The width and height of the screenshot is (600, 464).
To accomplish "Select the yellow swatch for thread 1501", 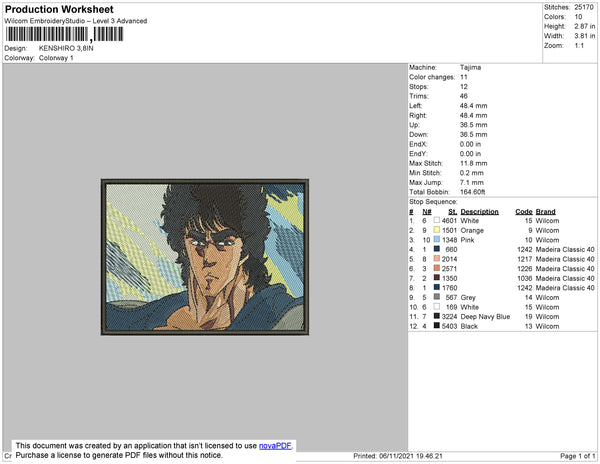I will [437, 230].
